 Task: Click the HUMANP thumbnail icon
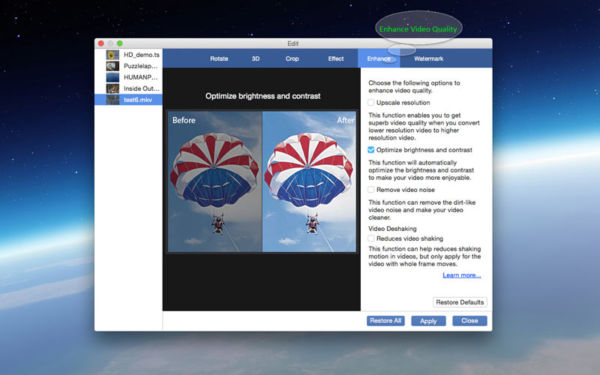tap(112, 77)
